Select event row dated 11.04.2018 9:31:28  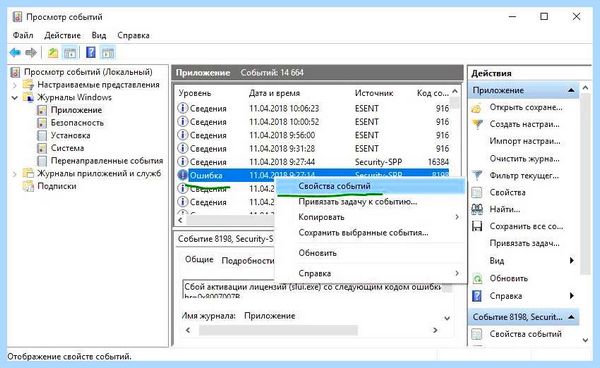(313, 149)
